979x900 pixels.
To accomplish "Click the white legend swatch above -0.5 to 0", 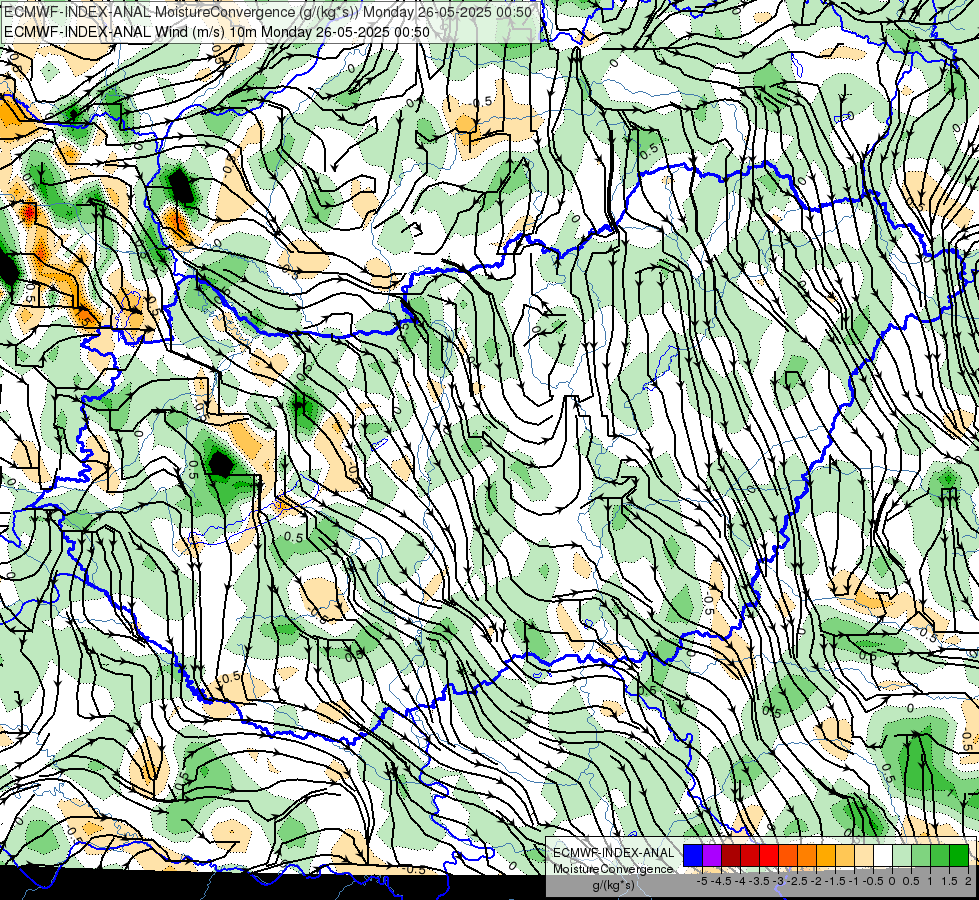I will pyautogui.click(x=883, y=855).
